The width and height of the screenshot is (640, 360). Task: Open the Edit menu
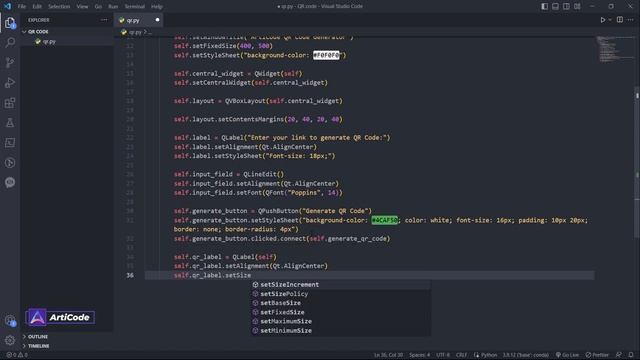coord(37,7)
